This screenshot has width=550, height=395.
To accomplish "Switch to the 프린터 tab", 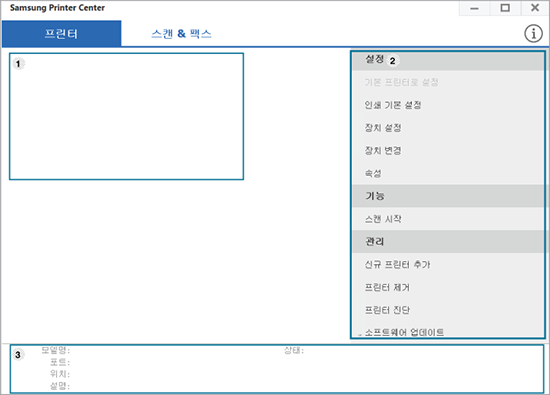I will pos(61,34).
